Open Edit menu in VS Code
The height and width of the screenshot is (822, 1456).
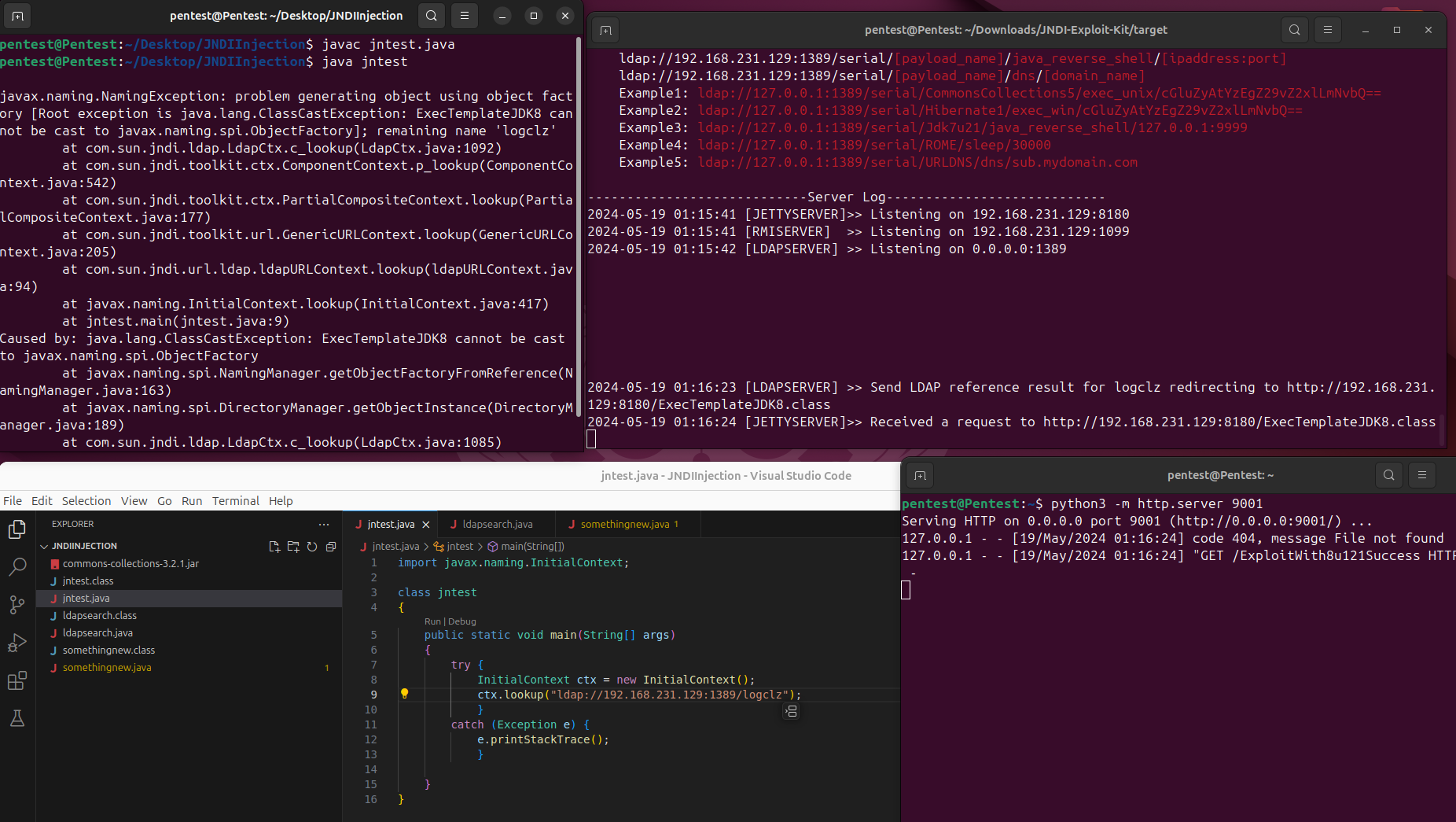click(42, 501)
